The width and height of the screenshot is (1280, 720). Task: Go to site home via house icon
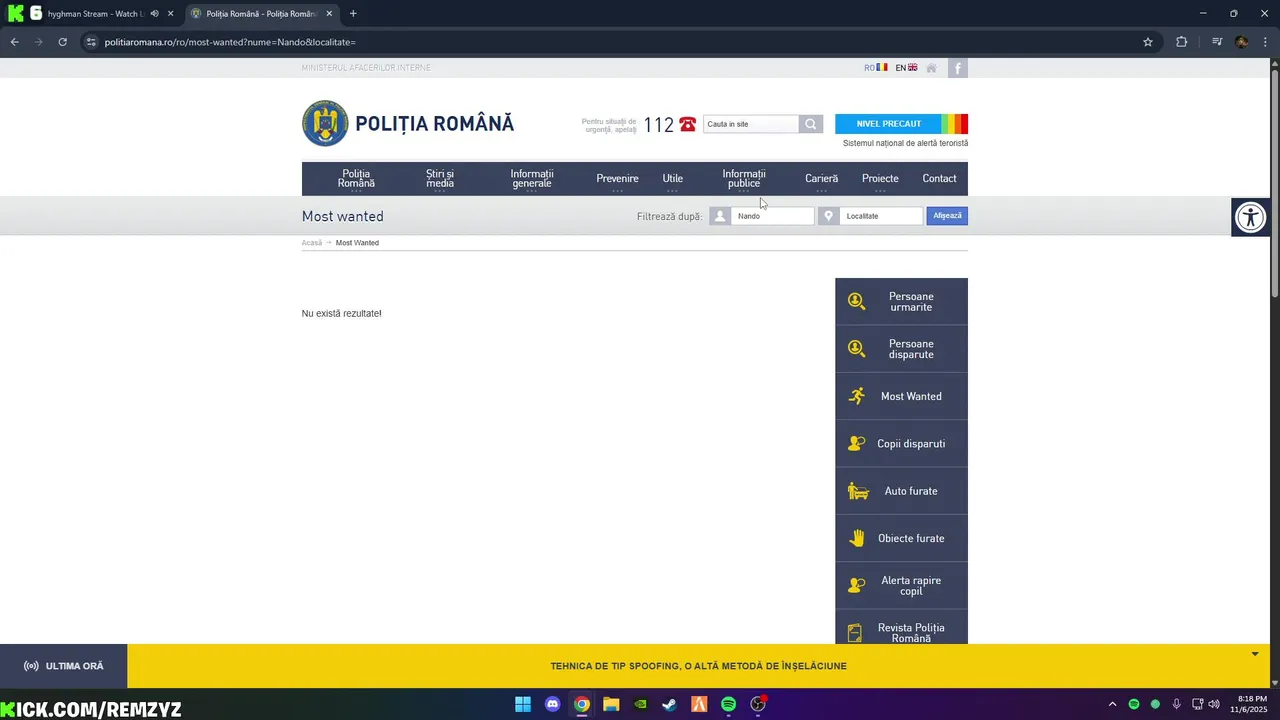pos(931,68)
